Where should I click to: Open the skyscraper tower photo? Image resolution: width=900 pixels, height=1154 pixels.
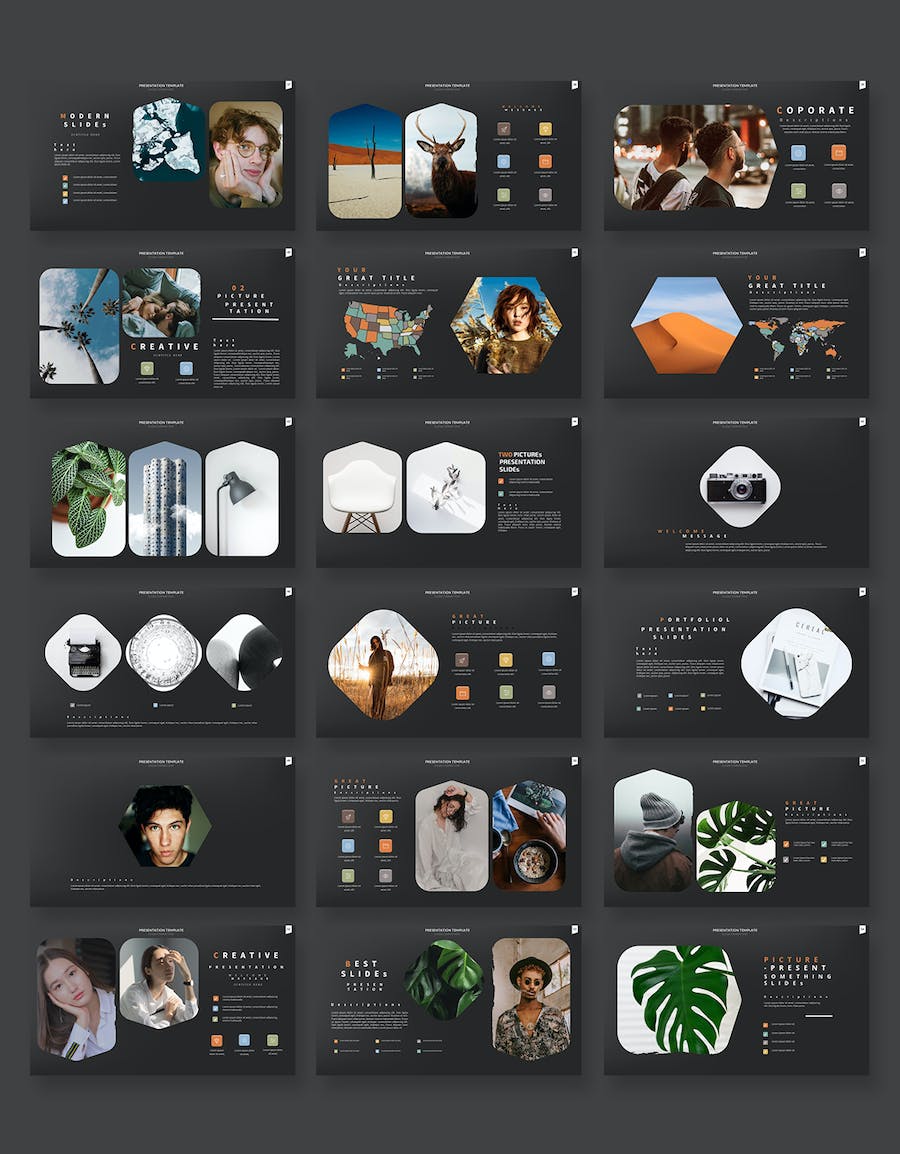click(x=165, y=498)
